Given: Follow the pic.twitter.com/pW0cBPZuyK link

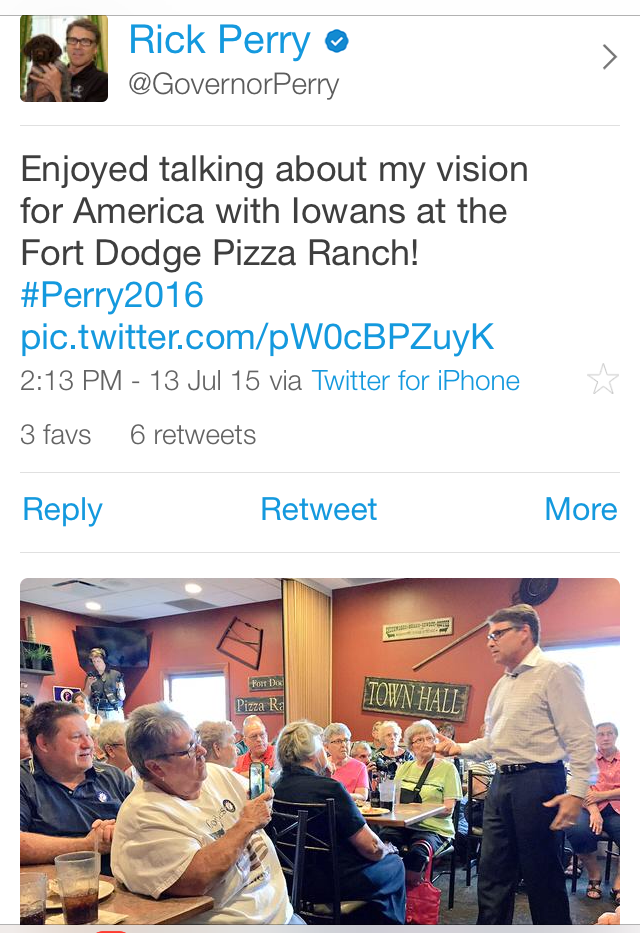Looking at the screenshot, I should [x=257, y=337].
